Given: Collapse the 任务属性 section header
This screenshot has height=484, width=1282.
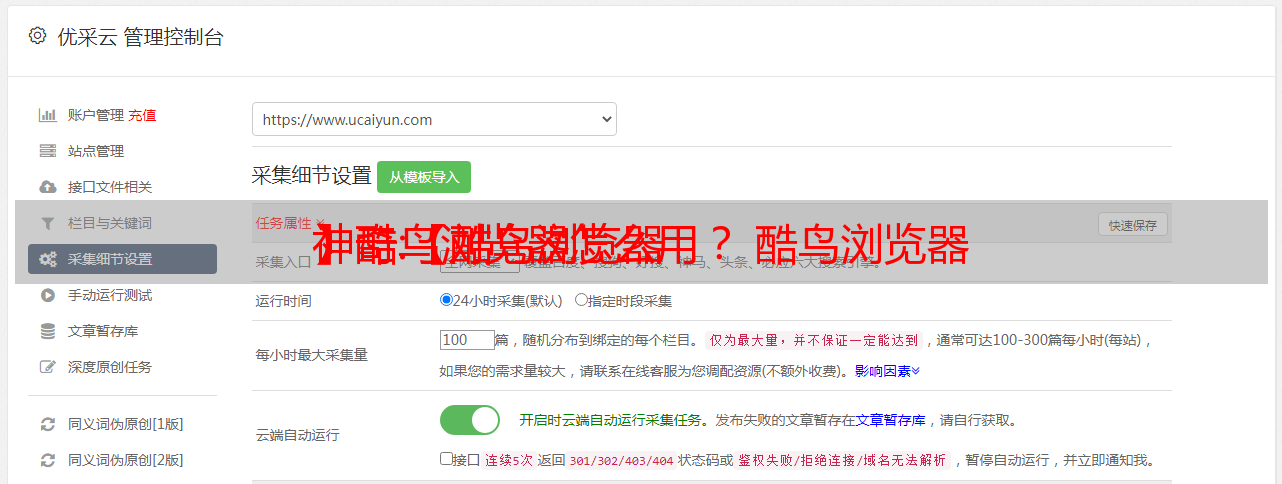Looking at the screenshot, I should pos(290,223).
